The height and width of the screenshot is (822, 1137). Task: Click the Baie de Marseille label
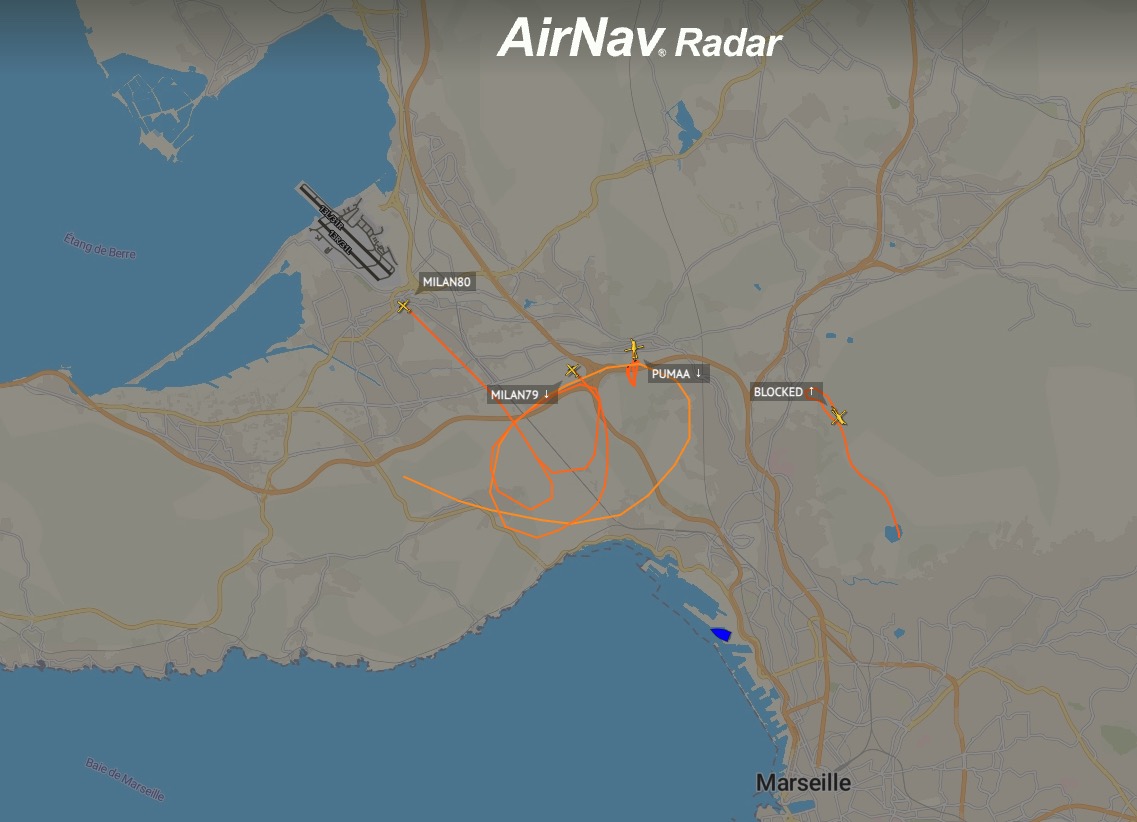click(x=125, y=779)
